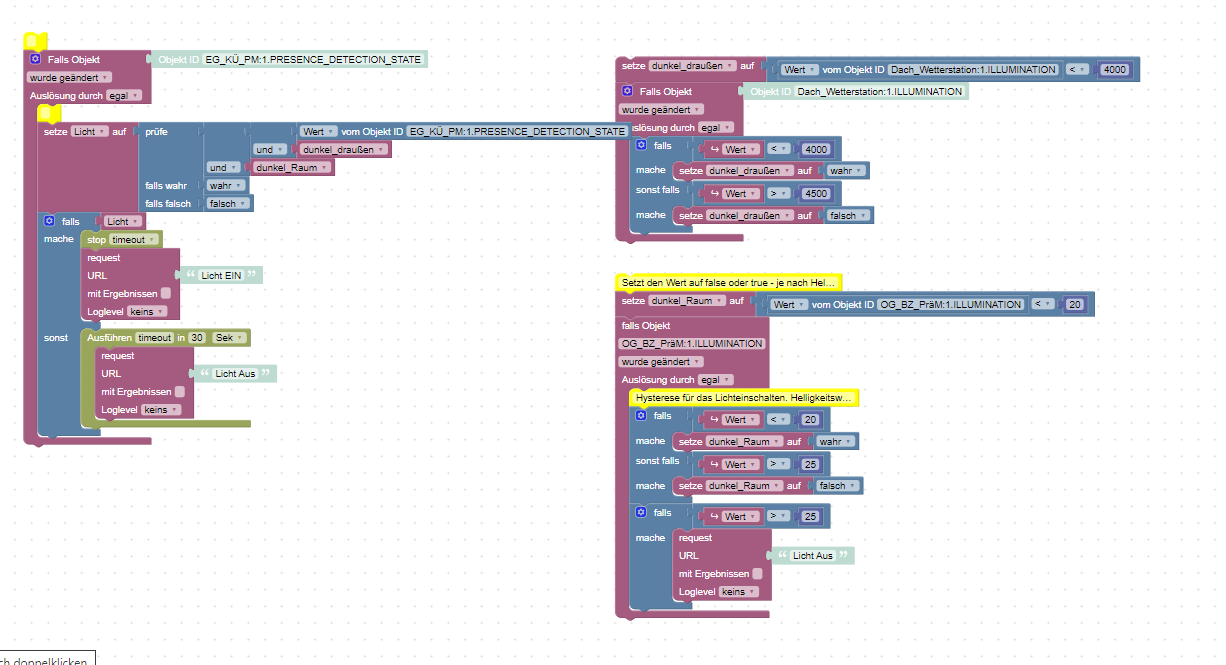This screenshot has width=1226, height=665.
Task: Select the 'Ausführen' label of timeout block
Action: 109,338
